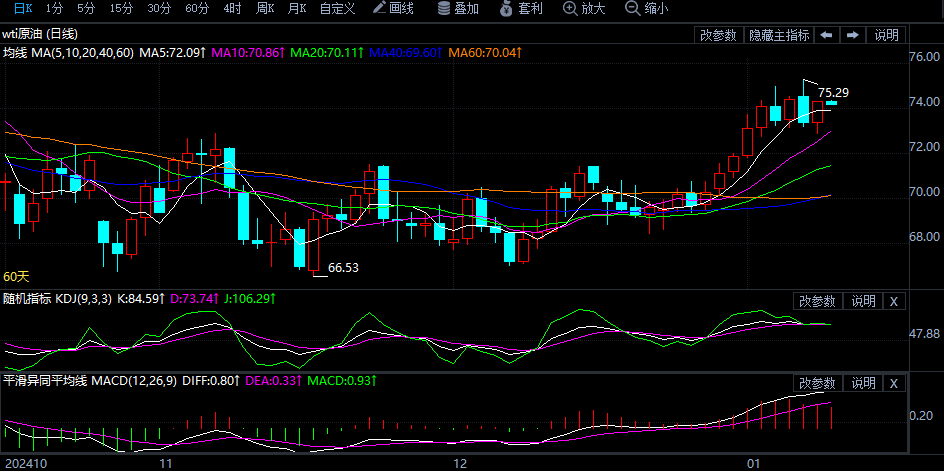Click the left arrow chart navigation button

(827, 35)
